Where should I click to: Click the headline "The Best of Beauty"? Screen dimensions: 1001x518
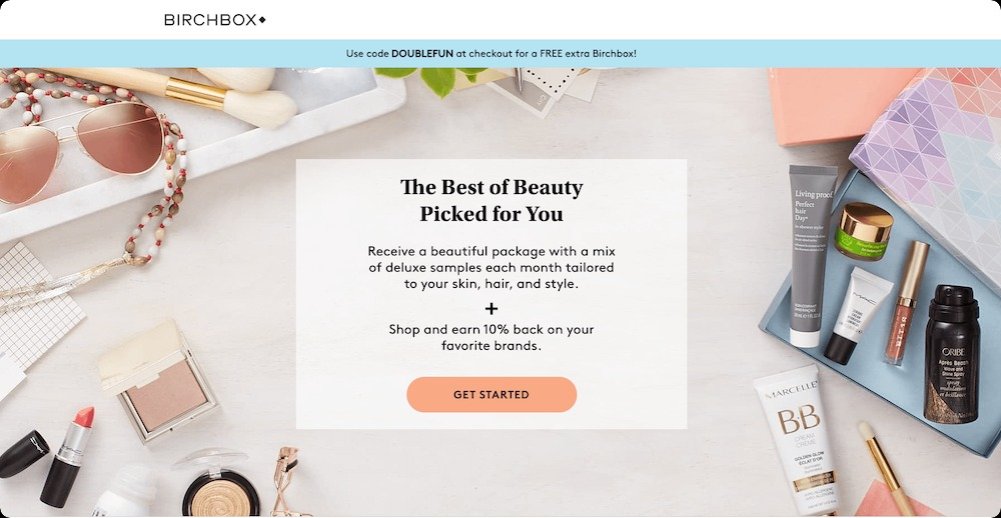tap(492, 188)
